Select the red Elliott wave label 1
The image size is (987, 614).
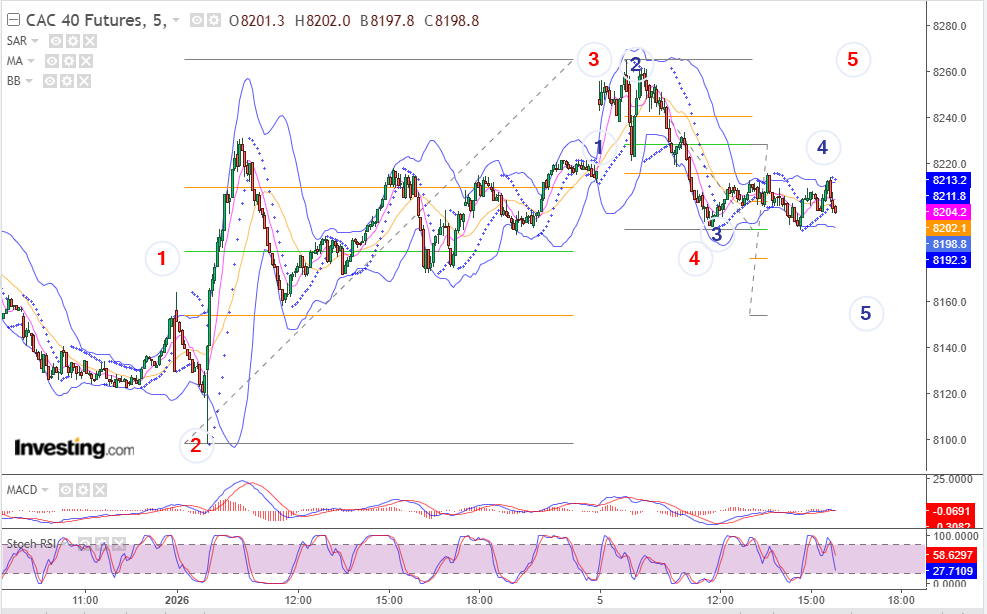pos(162,258)
